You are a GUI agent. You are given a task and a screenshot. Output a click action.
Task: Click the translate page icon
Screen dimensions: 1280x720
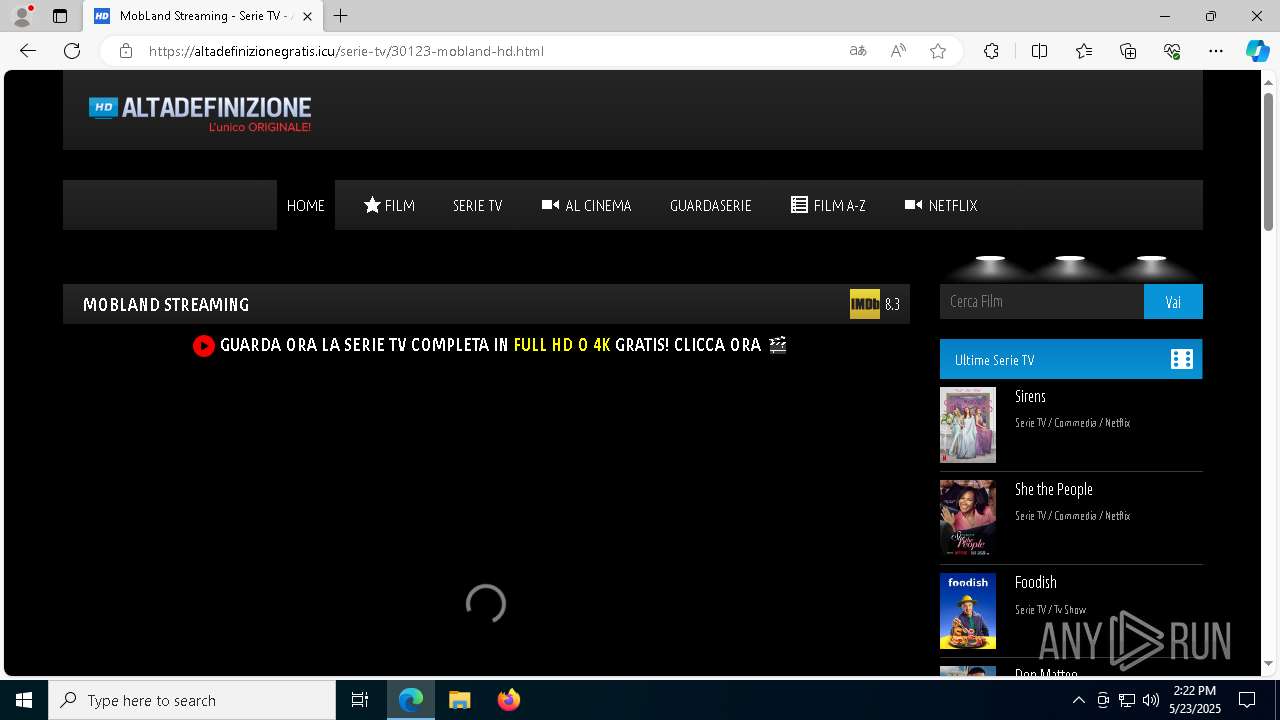858,51
